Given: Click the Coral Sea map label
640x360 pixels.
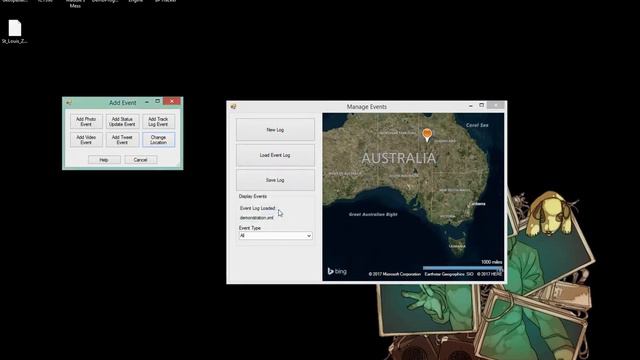Looking at the screenshot, I should click(477, 125).
